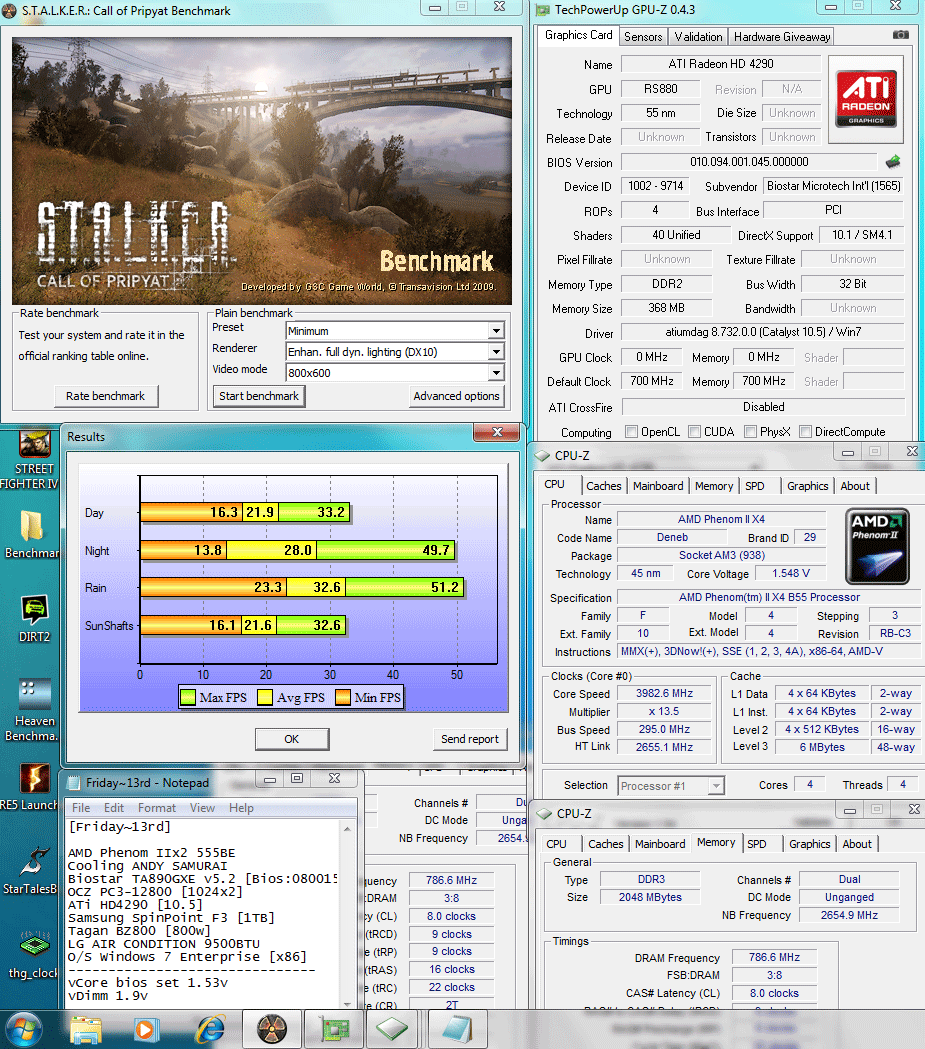Expand the Preset dropdown showing Minimum
The image size is (925, 1049).
[x=496, y=330]
